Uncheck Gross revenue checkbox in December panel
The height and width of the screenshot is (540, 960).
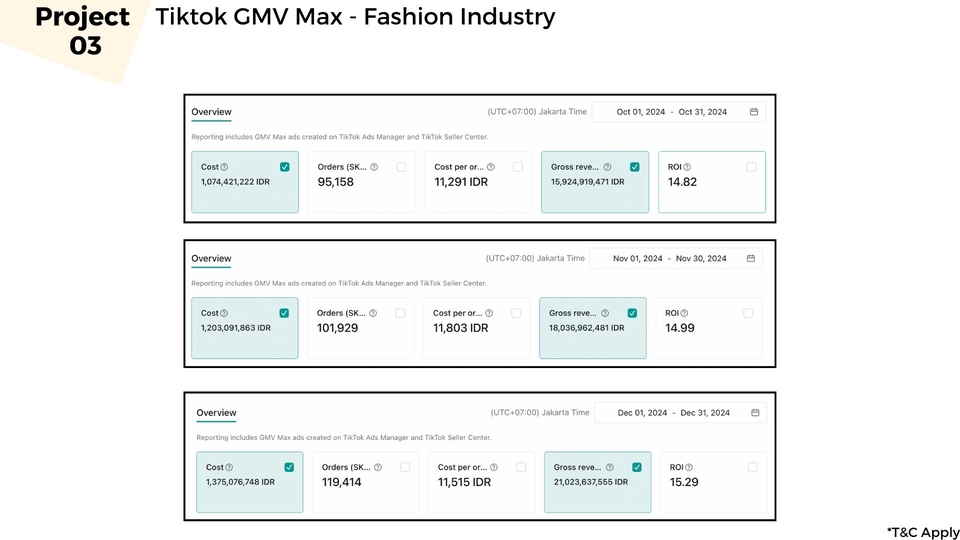pyautogui.click(x=637, y=467)
